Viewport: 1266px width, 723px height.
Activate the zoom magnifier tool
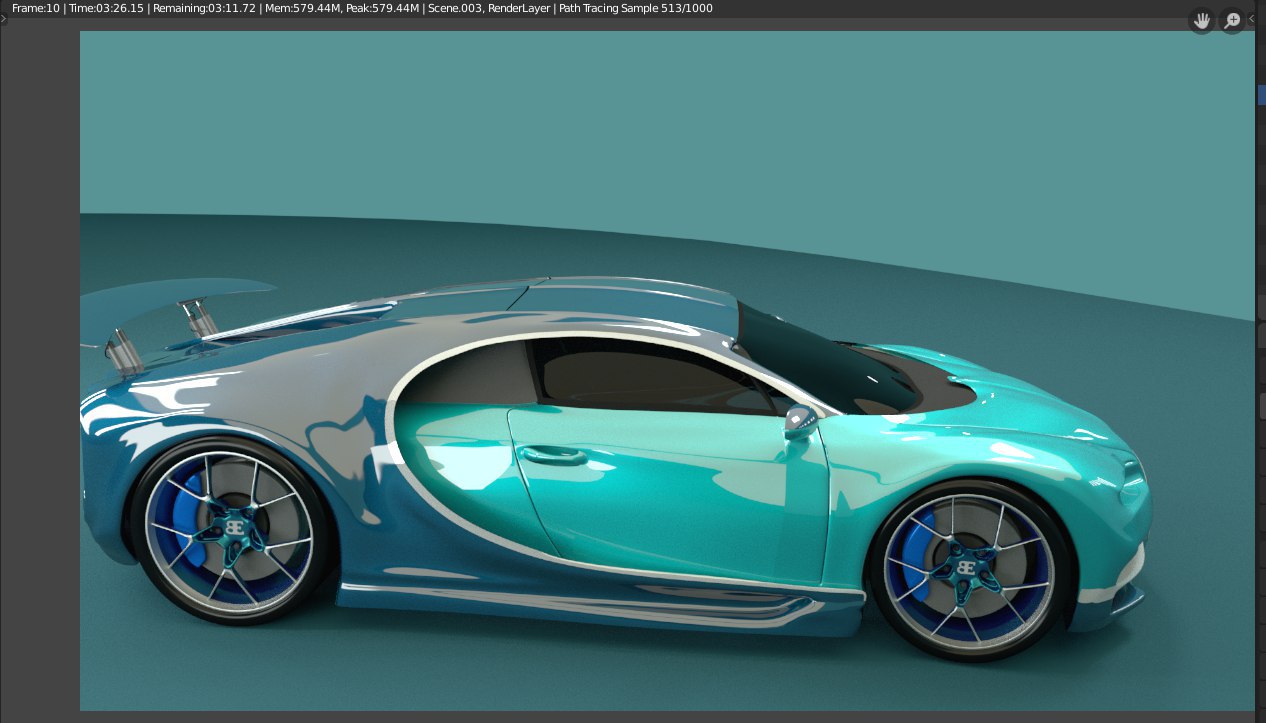pyautogui.click(x=1232, y=20)
